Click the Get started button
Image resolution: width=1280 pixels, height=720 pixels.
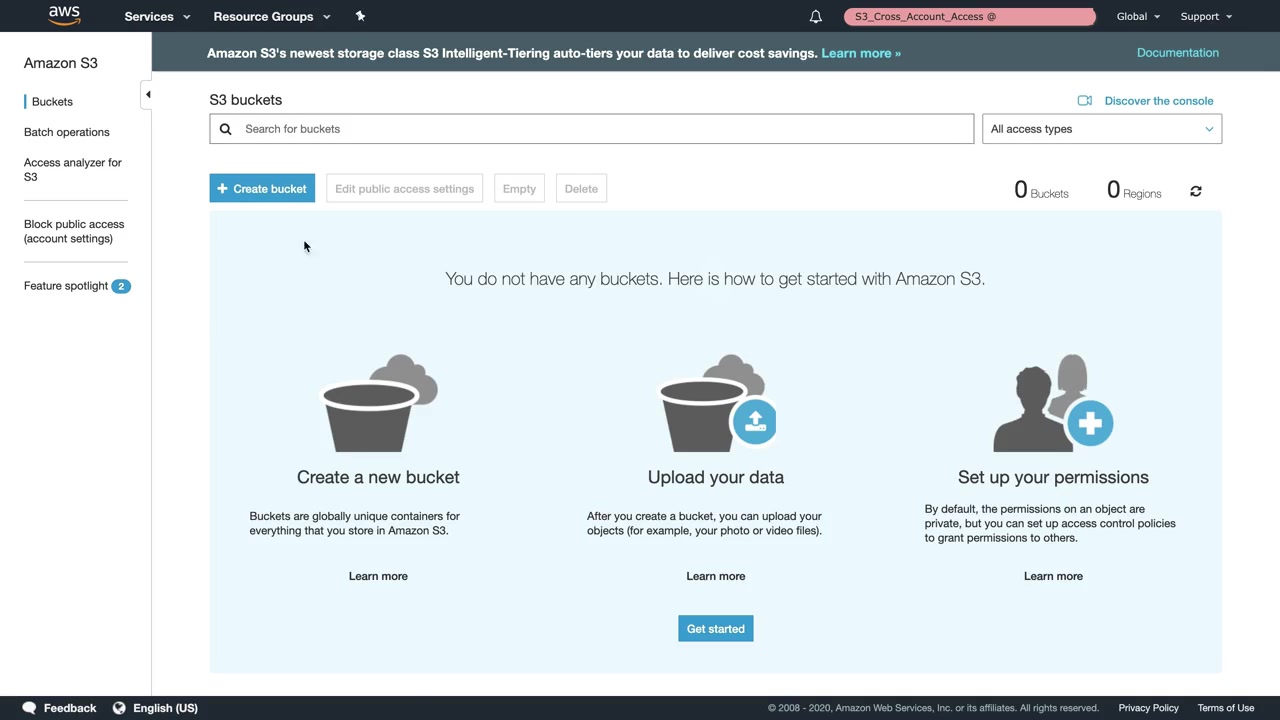pos(716,629)
